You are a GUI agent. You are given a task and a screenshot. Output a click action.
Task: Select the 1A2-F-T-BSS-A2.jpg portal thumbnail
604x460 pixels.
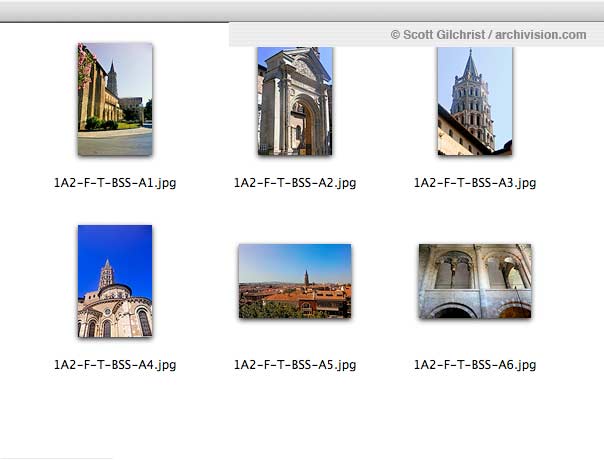[x=295, y=101]
